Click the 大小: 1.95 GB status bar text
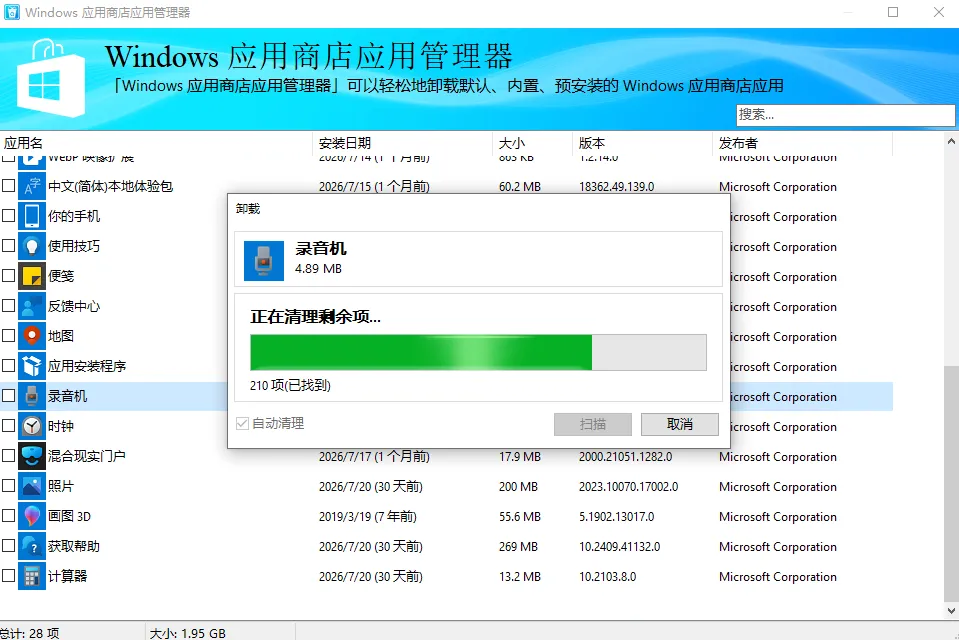 (188, 633)
